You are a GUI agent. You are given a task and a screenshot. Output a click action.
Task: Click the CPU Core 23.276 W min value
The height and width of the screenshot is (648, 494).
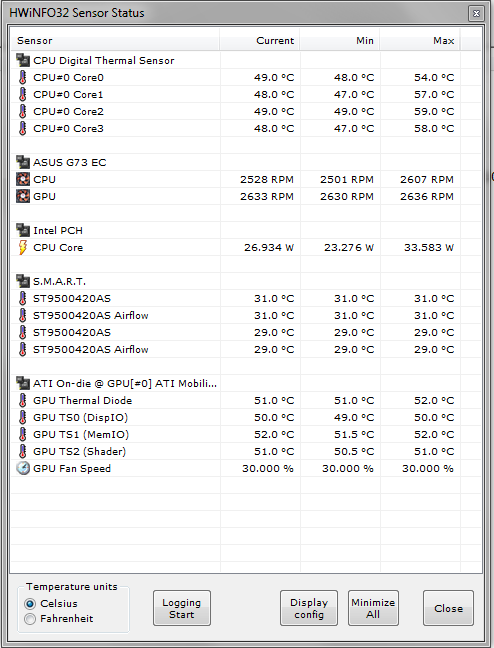[349, 248]
